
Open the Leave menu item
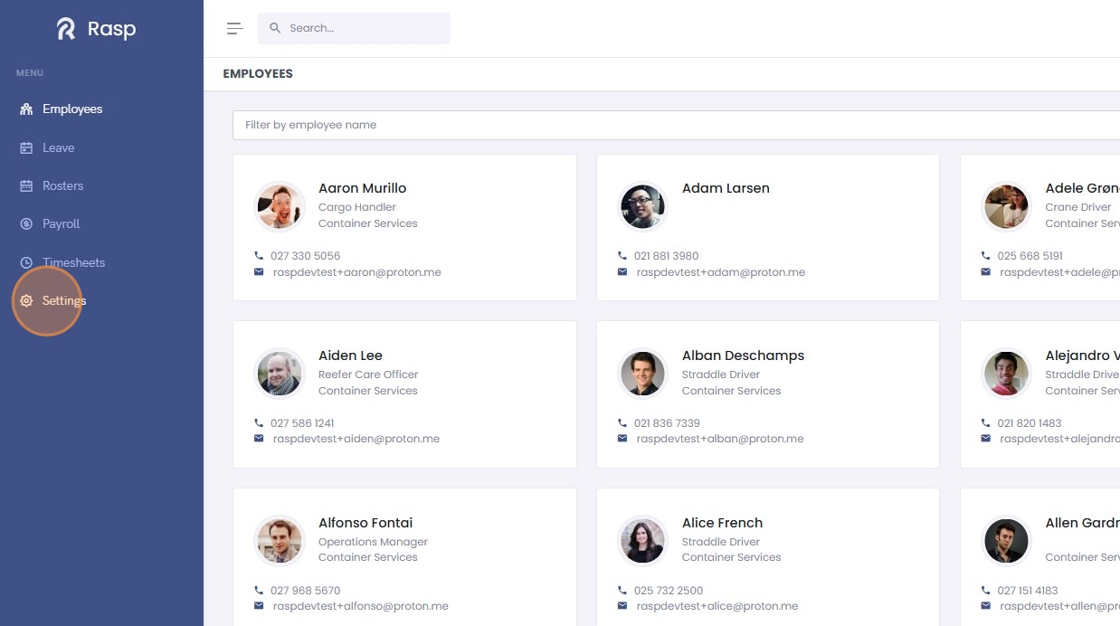click(58, 148)
